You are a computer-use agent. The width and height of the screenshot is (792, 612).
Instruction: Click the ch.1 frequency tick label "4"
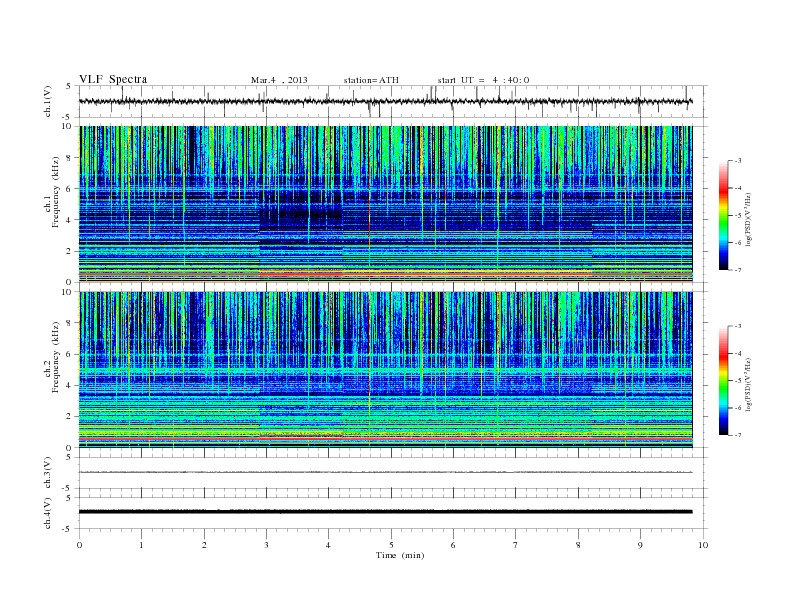click(x=69, y=220)
